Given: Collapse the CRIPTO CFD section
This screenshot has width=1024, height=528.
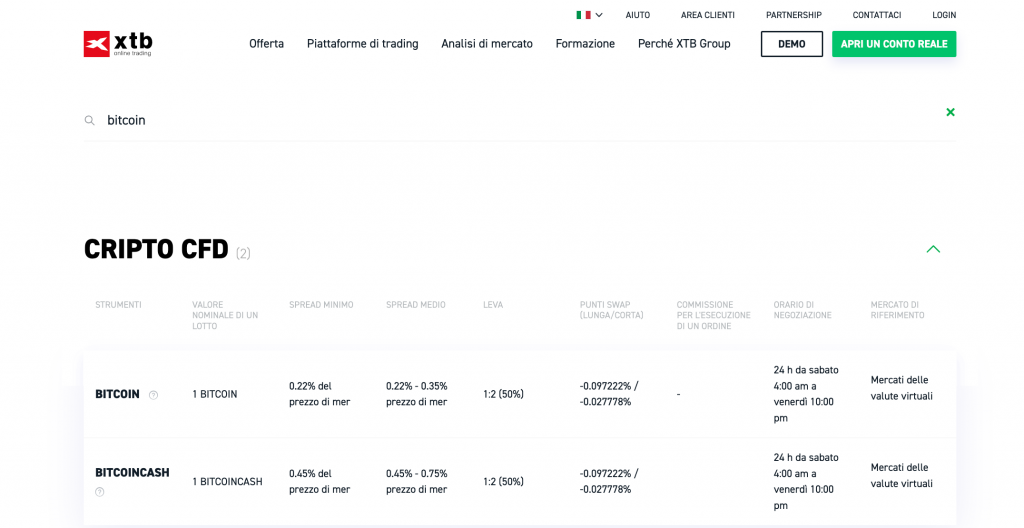Looking at the screenshot, I should [933, 249].
